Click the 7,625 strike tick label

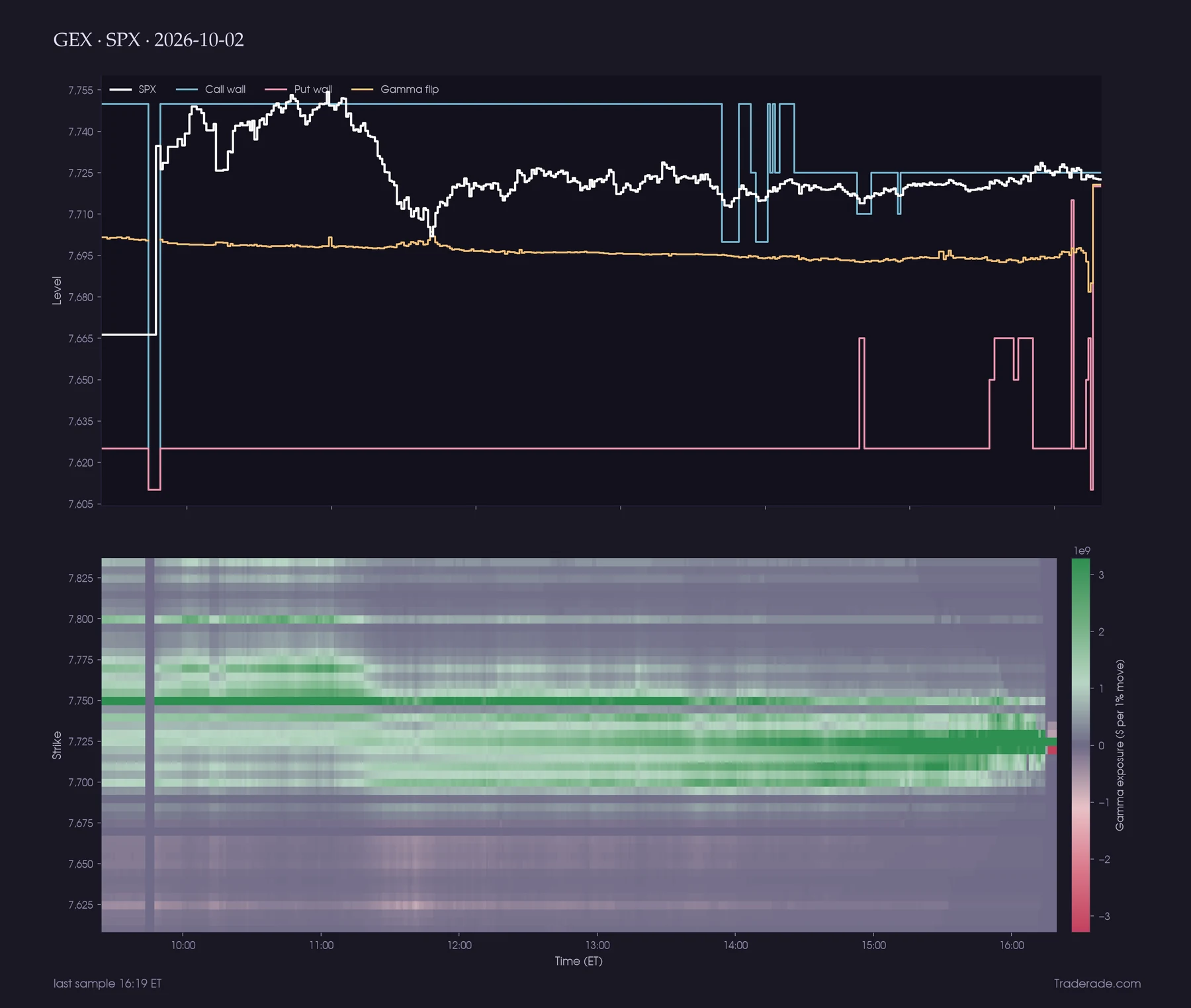[x=81, y=905]
